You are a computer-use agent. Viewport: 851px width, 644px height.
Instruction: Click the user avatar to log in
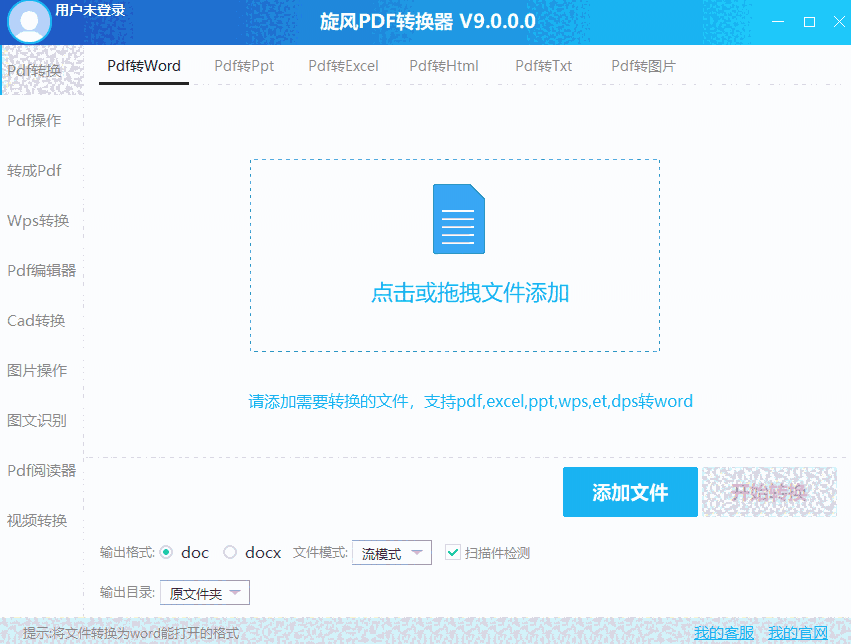pos(28,20)
